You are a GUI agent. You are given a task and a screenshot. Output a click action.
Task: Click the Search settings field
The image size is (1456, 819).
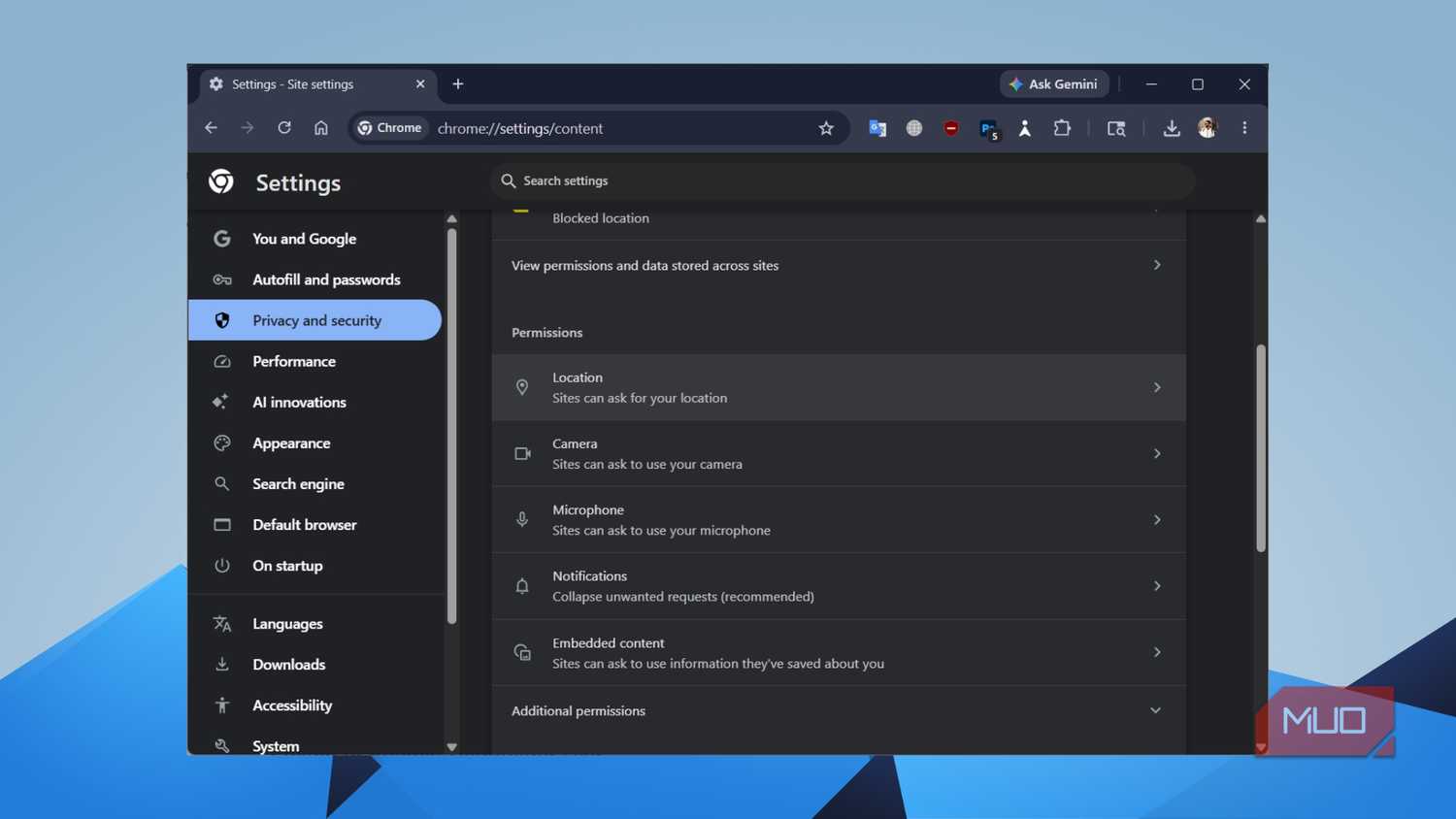tap(843, 180)
